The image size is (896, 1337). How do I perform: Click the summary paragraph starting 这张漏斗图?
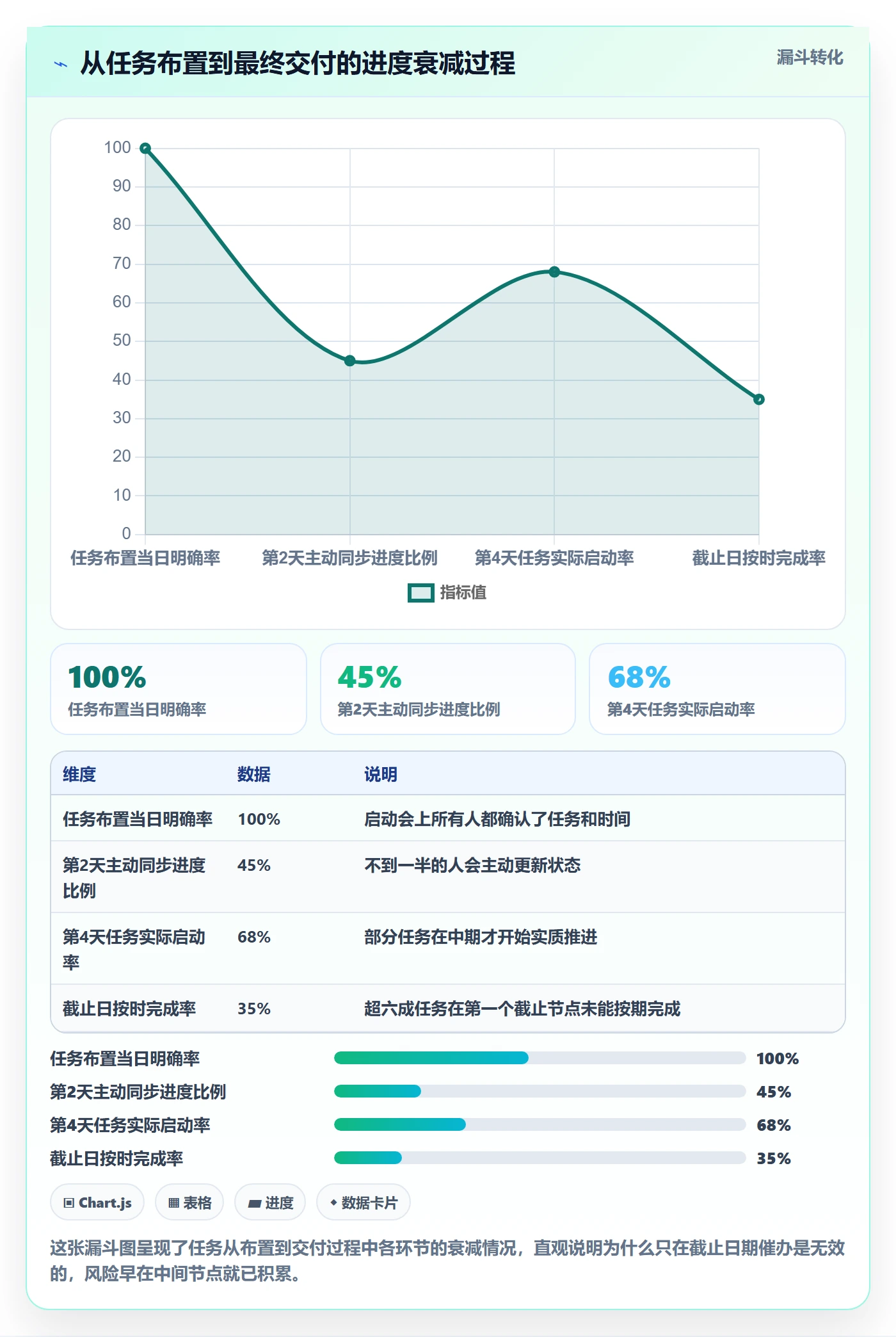tap(447, 1260)
